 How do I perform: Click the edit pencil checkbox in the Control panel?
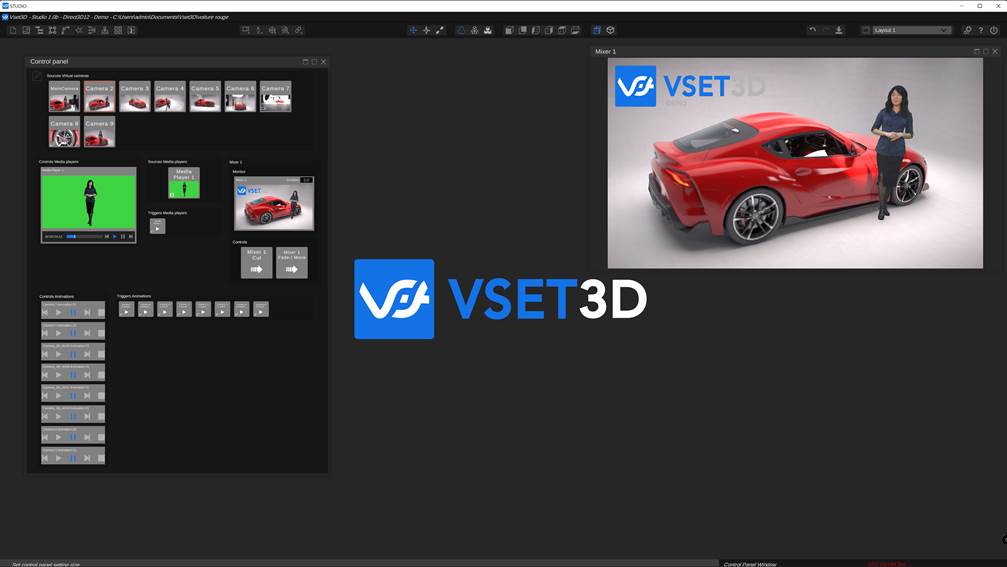tap(37, 76)
